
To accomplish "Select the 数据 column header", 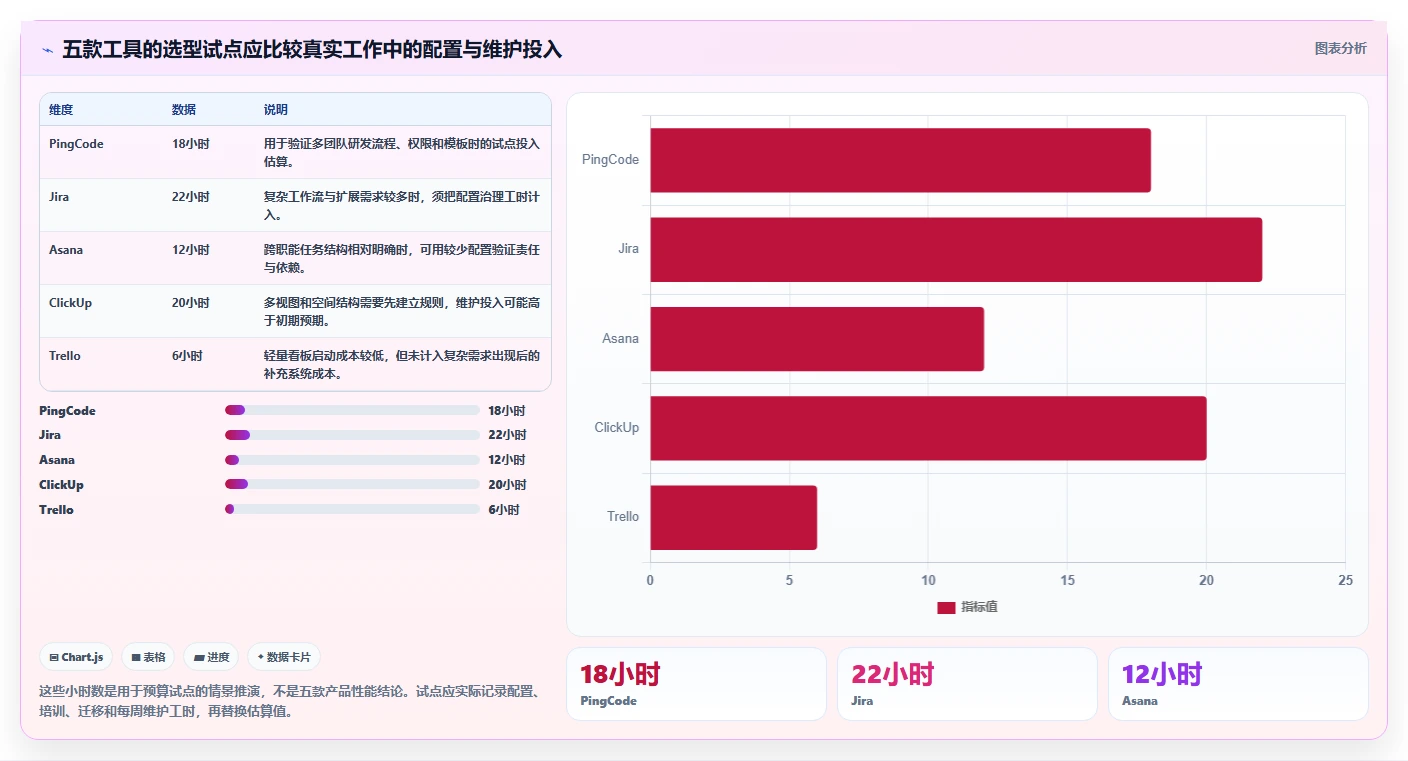I will click(x=184, y=110).
